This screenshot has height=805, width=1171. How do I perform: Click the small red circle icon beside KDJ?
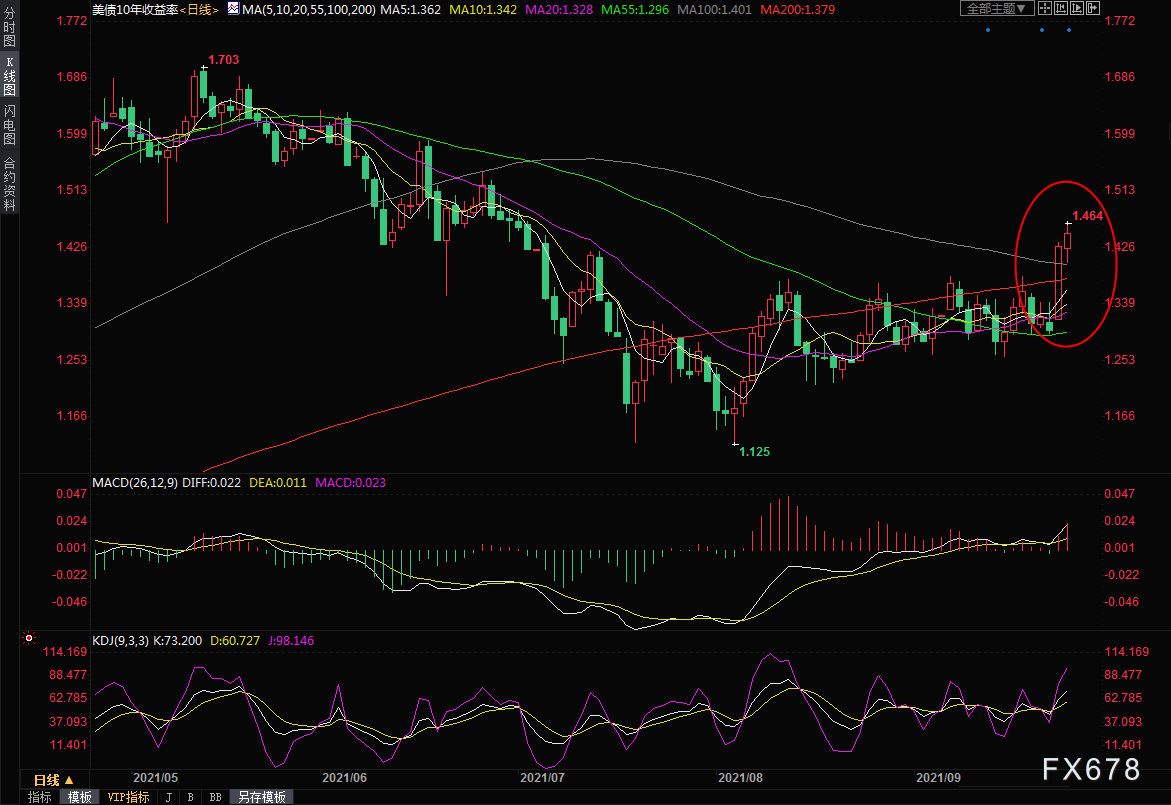point(29,637)
